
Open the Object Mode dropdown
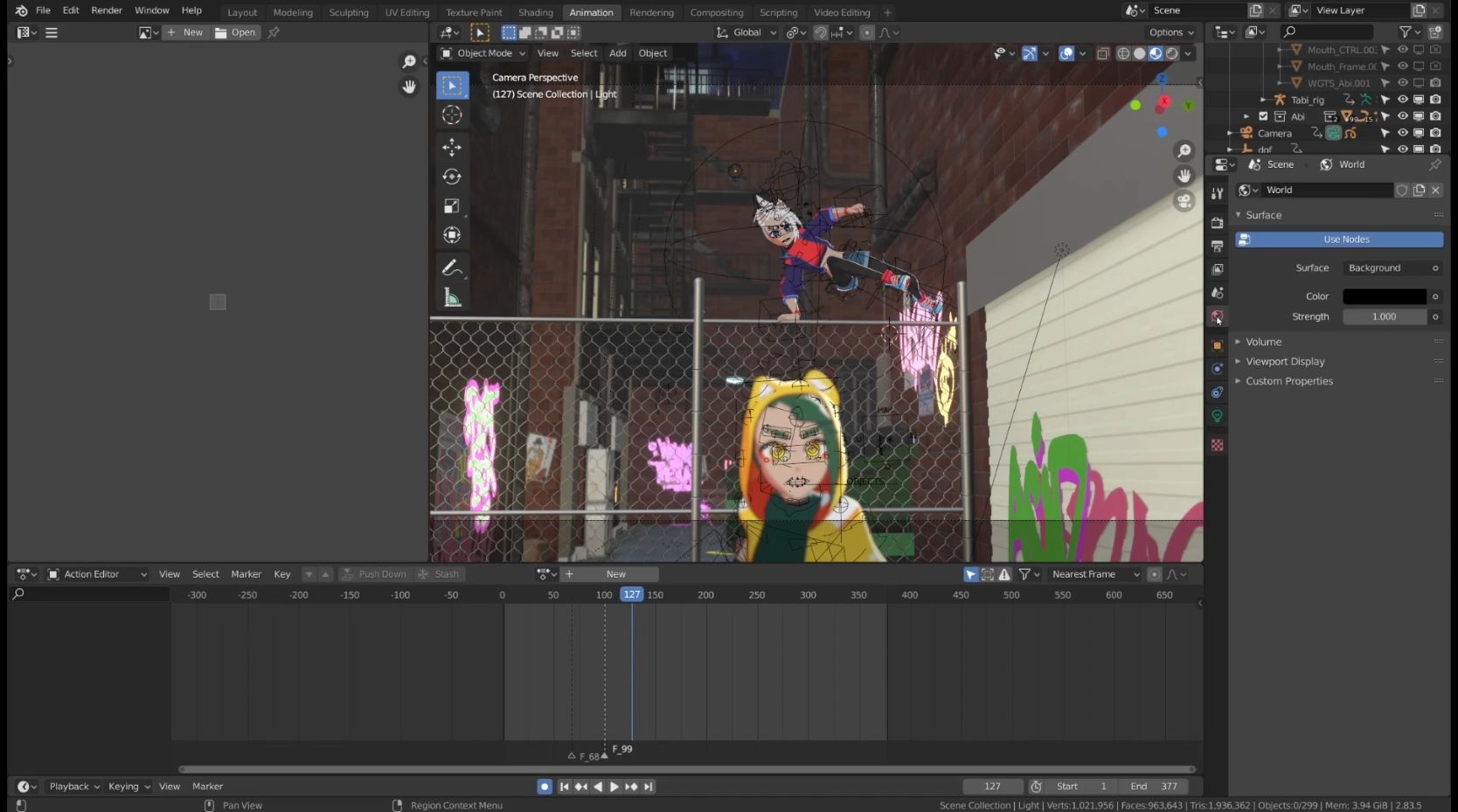[x=483, y=53]
